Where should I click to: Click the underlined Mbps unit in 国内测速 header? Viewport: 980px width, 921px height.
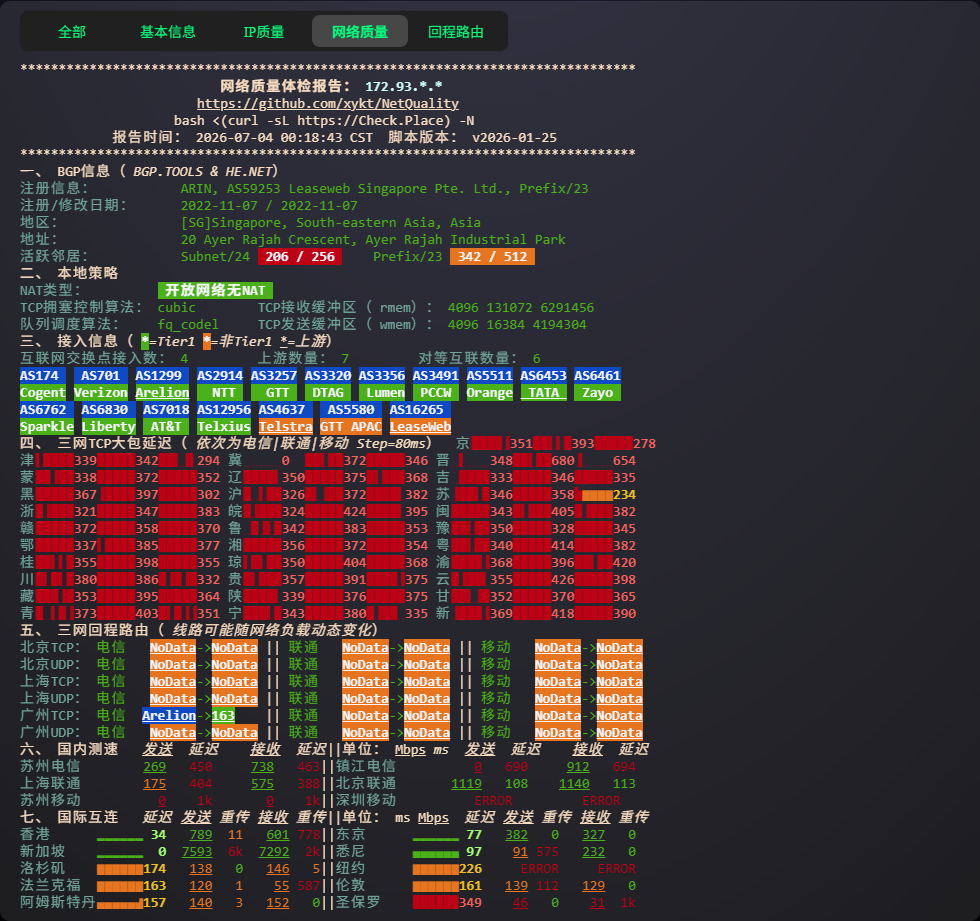(410, 750)
